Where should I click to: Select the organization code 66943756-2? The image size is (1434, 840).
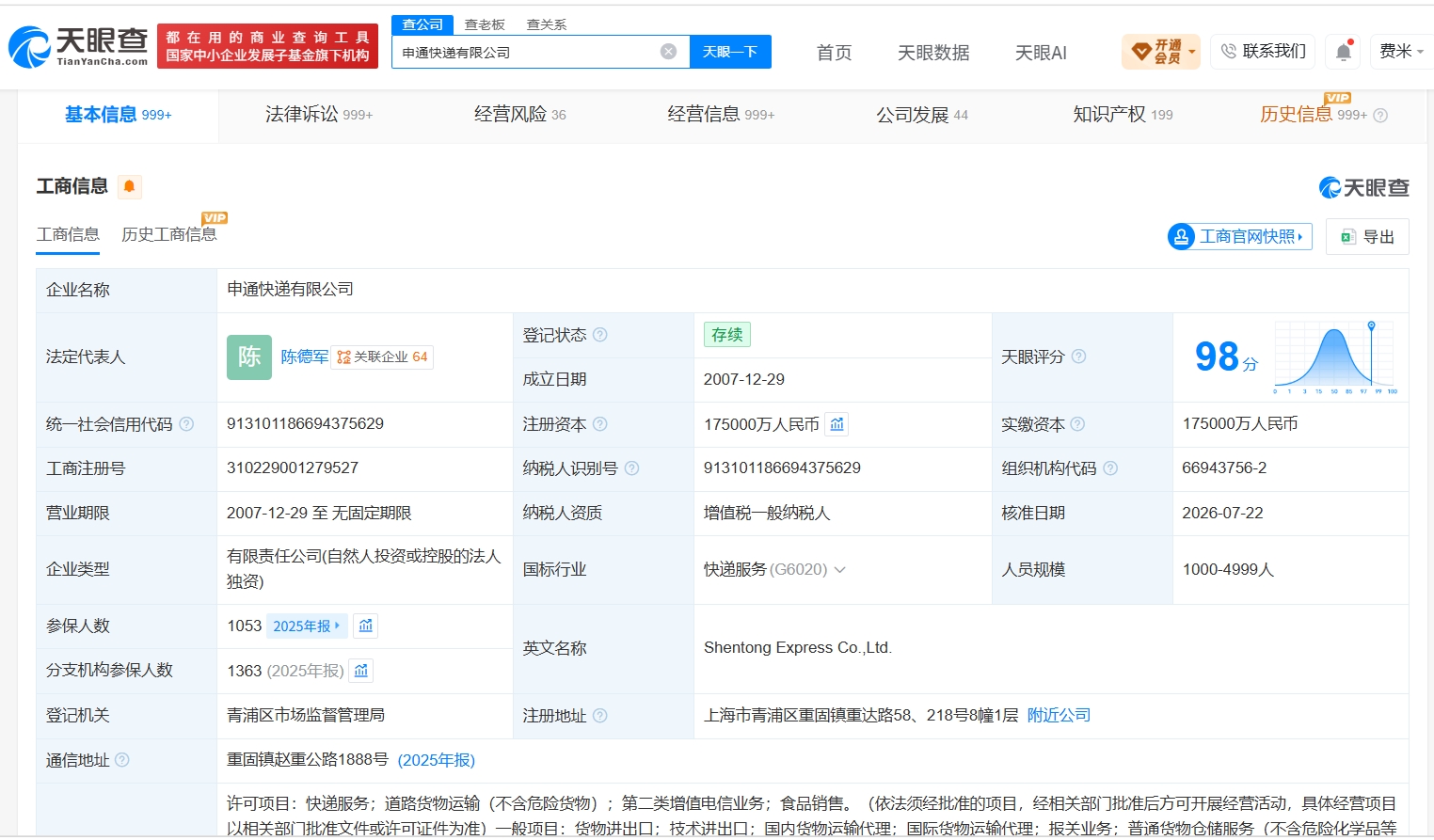[1224, 468]
